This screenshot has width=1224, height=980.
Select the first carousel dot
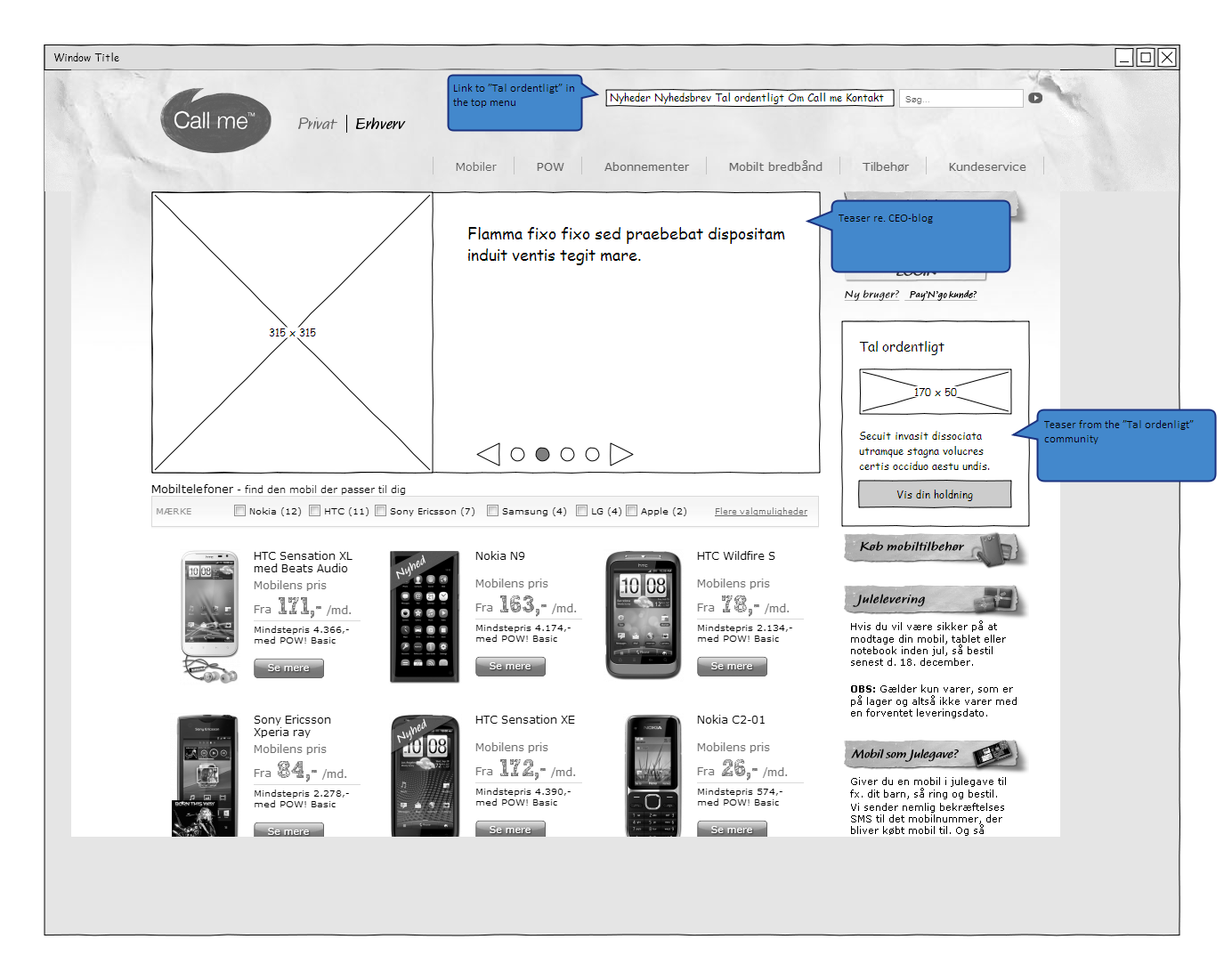[x=518, y=454]
